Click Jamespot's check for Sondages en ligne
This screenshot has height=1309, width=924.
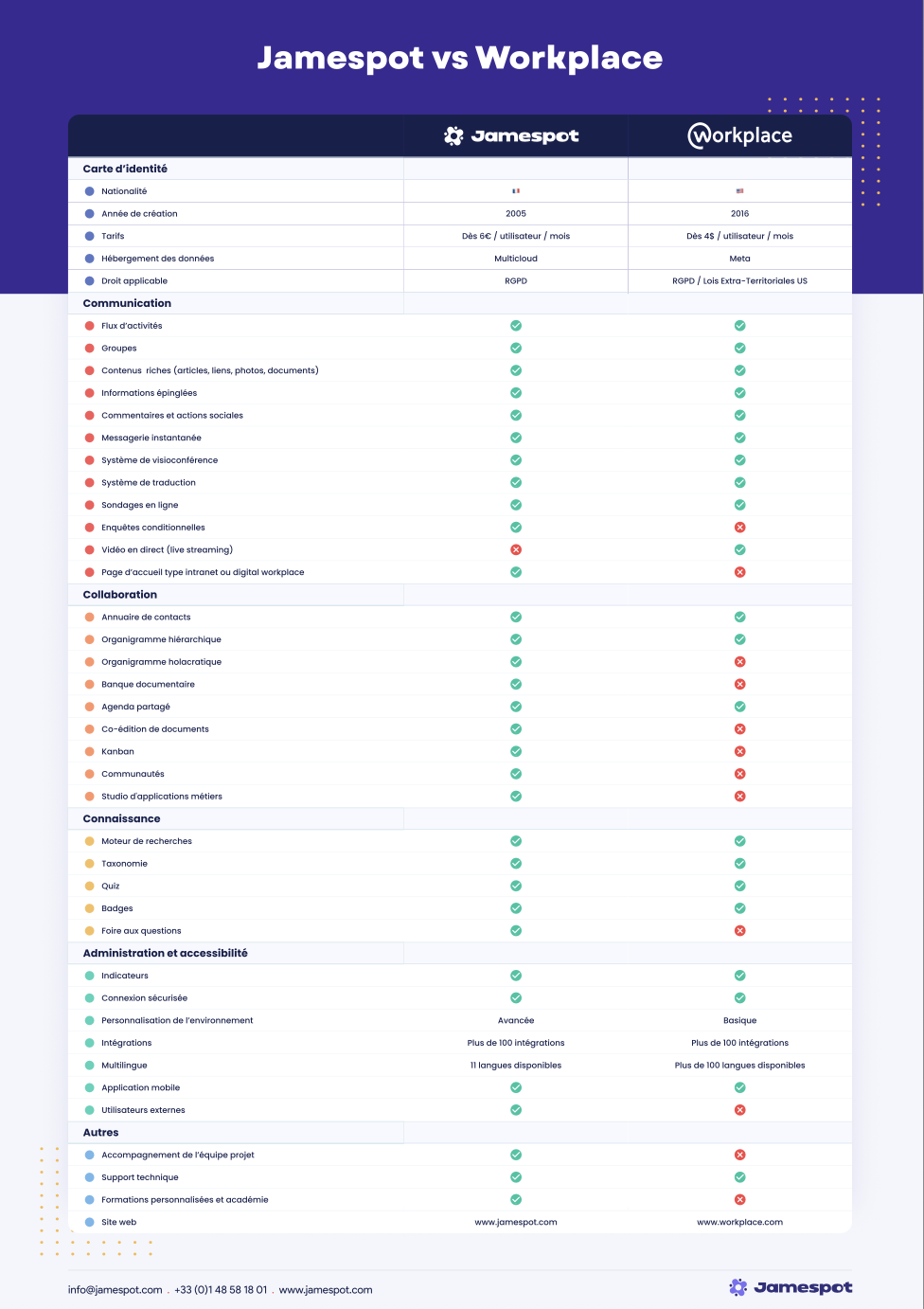click(516, 505)
